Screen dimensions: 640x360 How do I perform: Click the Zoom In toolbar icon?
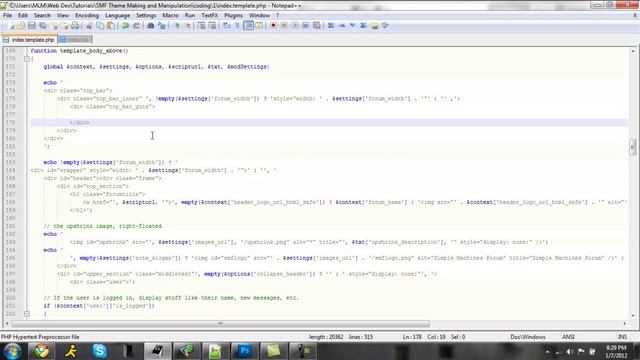click(177, 26)
